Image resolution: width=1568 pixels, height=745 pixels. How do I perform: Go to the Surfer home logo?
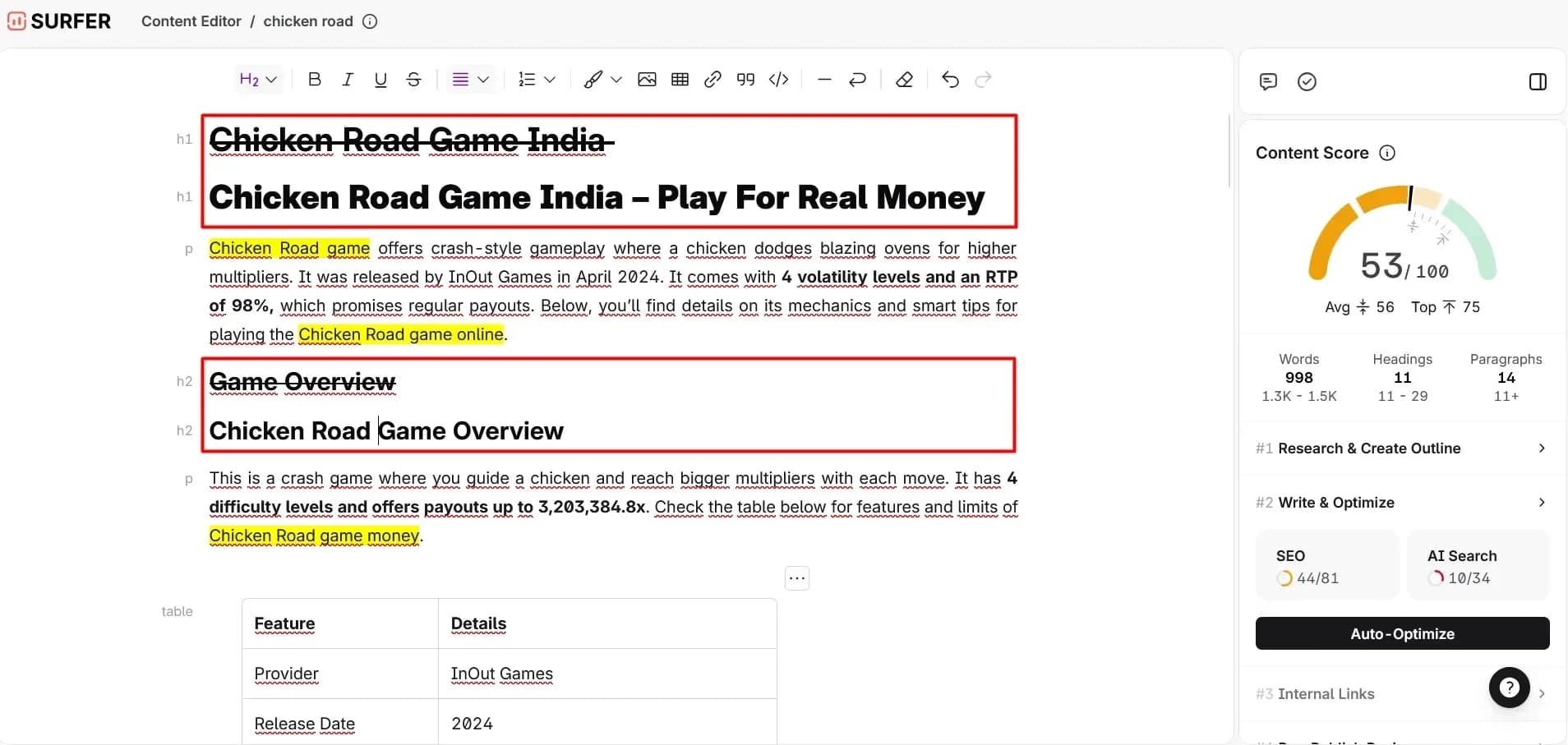tap(59, 21)
